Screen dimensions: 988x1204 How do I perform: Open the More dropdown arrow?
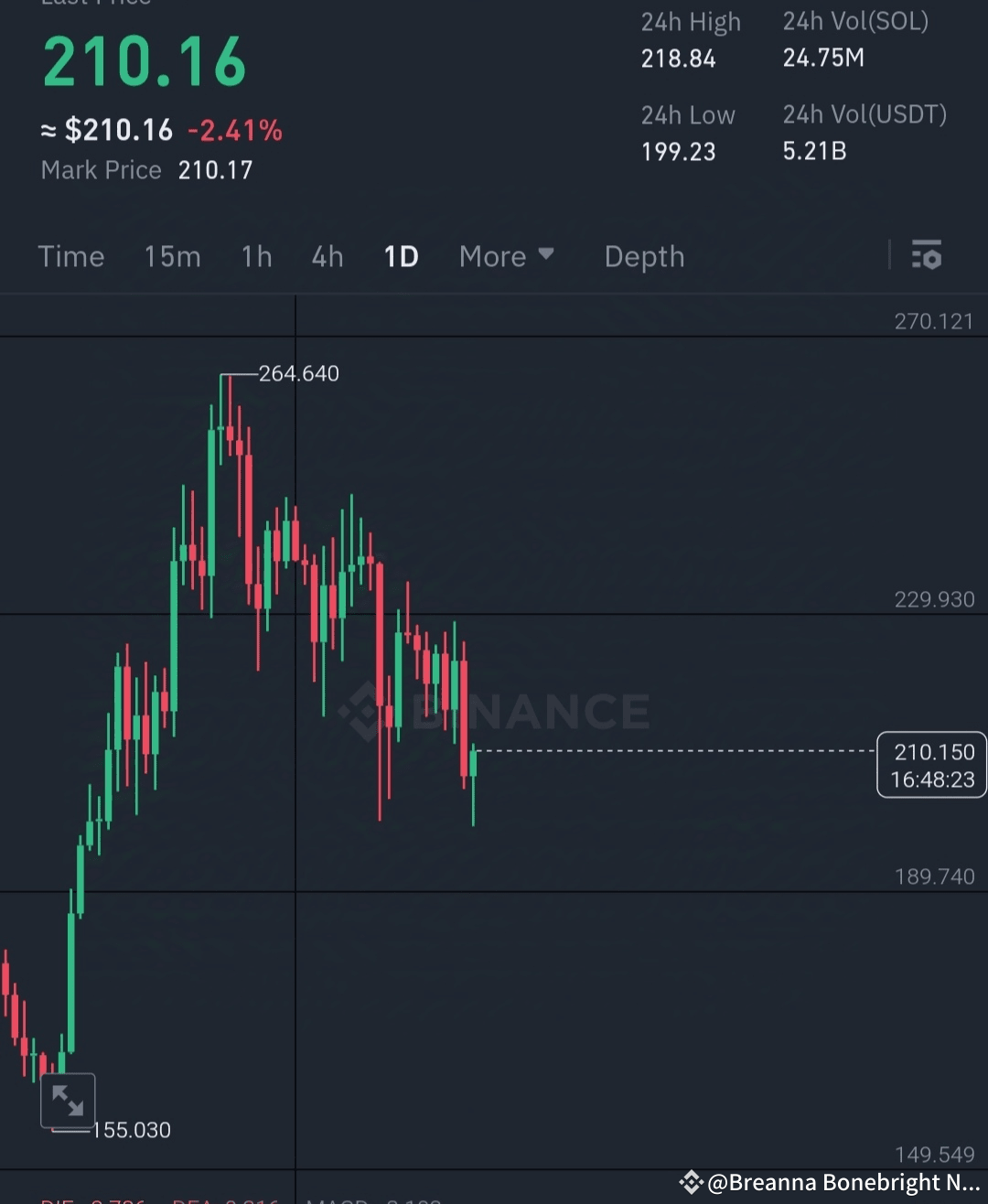(x=546, y=253)
